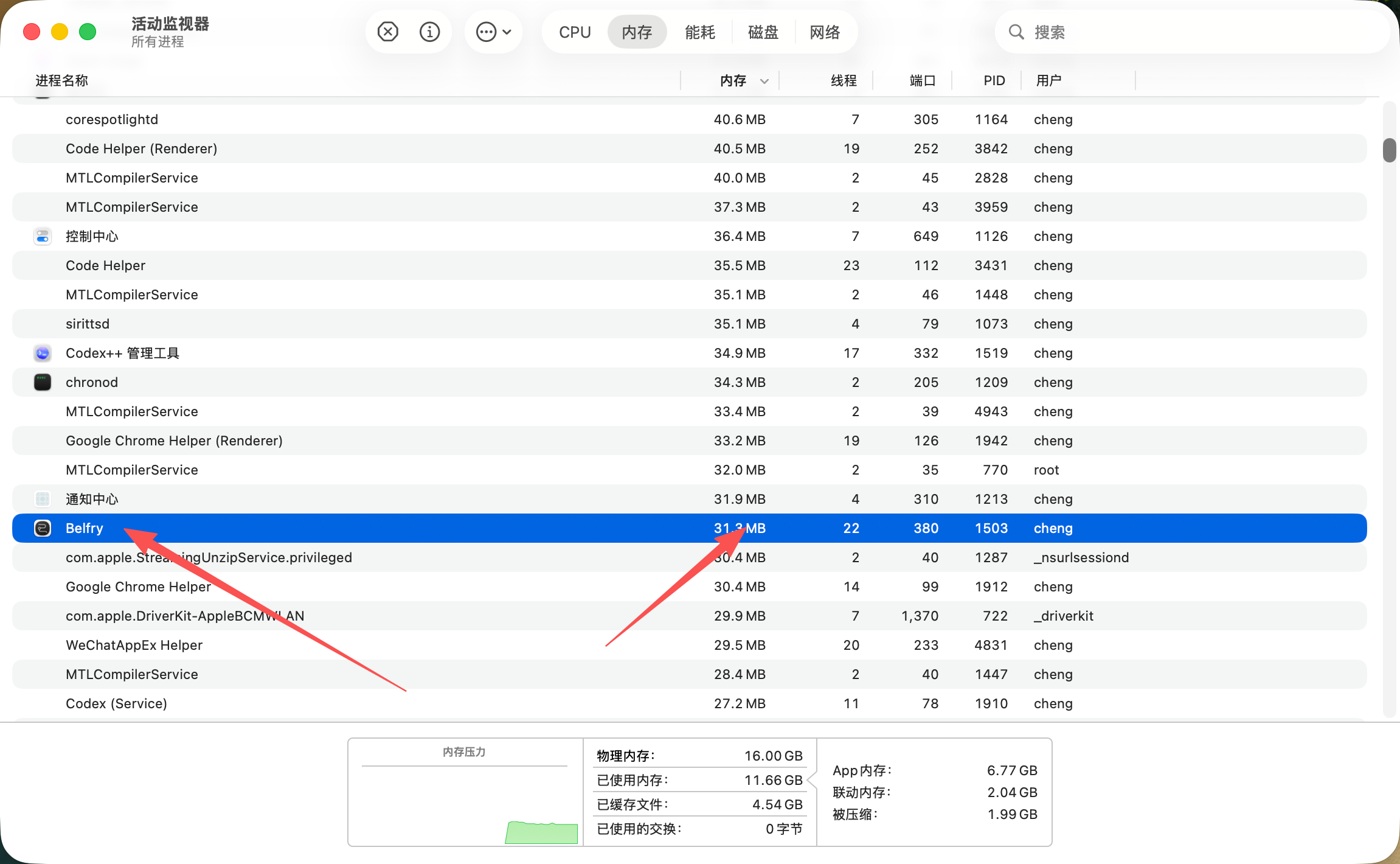Click the 40.6 MB memory value
1400x864 pixels.
coord(740,119)
